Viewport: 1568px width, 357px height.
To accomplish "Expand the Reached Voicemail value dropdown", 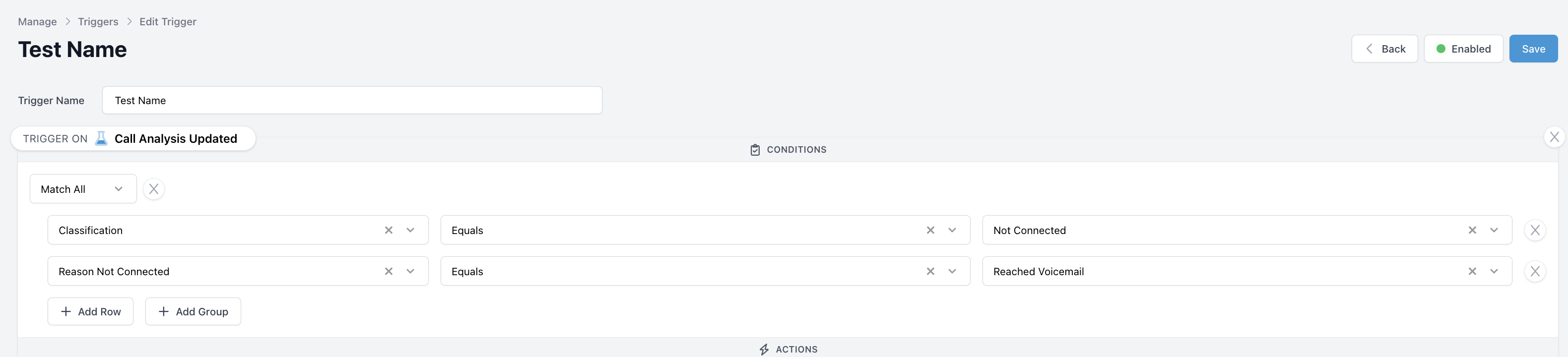I will coord(1494,271).
